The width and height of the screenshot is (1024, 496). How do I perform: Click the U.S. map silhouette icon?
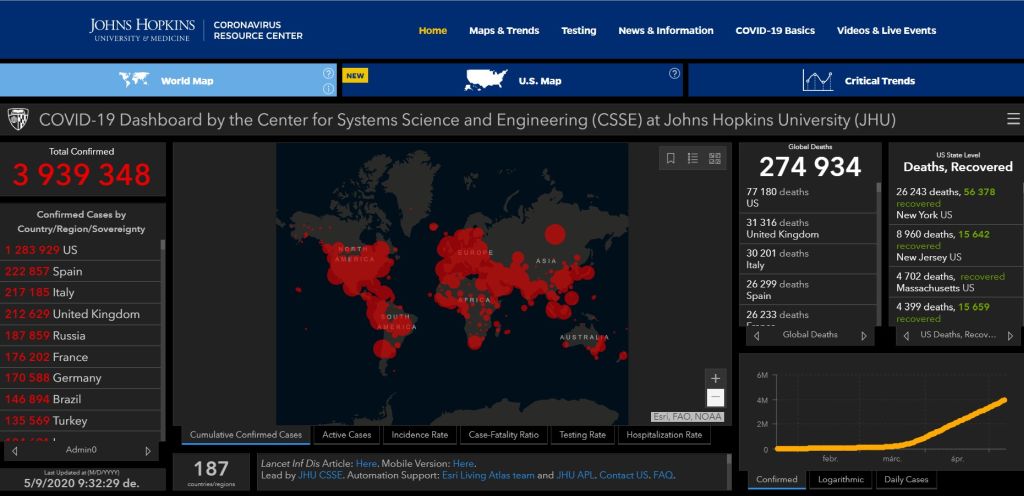point(486,80)
